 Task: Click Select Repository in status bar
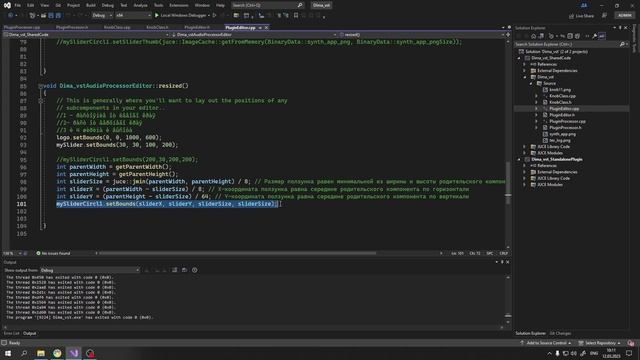[599, 343]
